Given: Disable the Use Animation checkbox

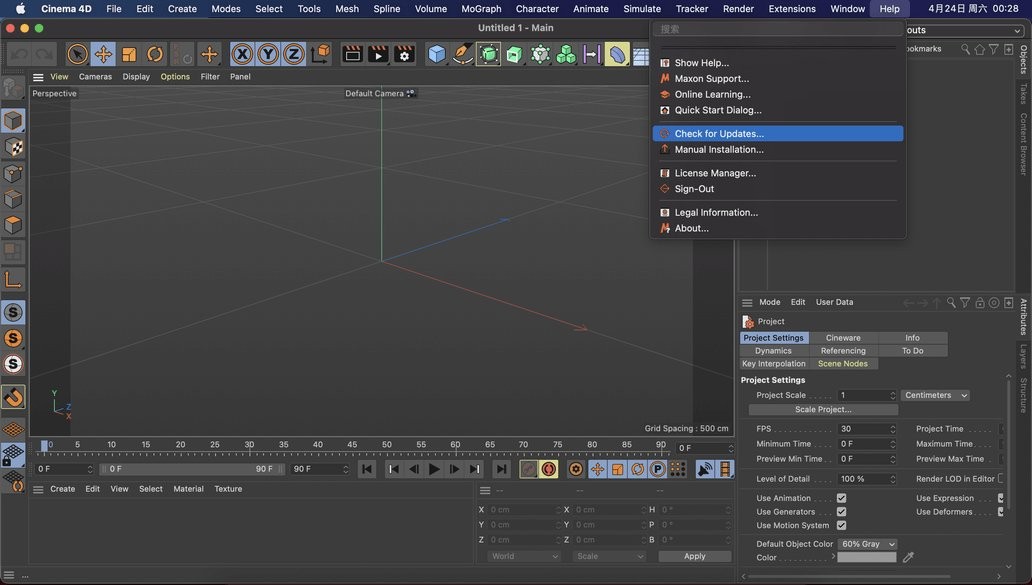Looking at the screenshot, I should point(841,498).
